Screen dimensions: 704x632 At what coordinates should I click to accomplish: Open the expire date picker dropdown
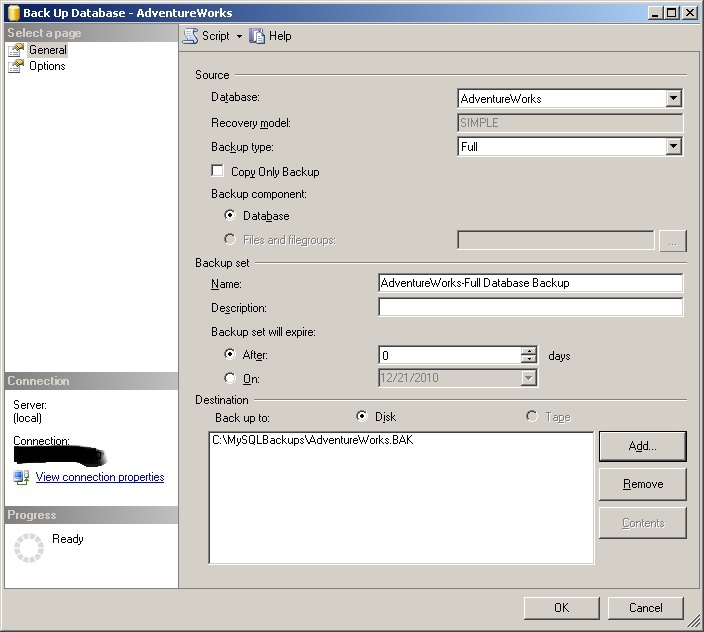[x=529, y=378]
